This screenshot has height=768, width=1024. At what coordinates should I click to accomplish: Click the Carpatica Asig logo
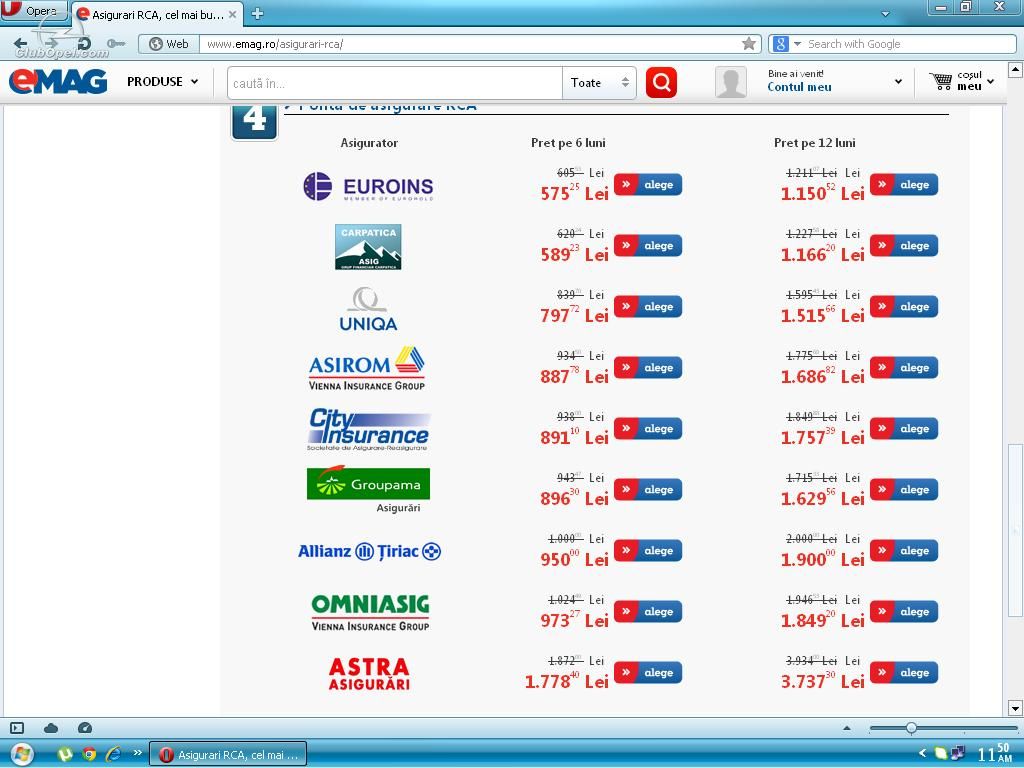tap(368, 247)
